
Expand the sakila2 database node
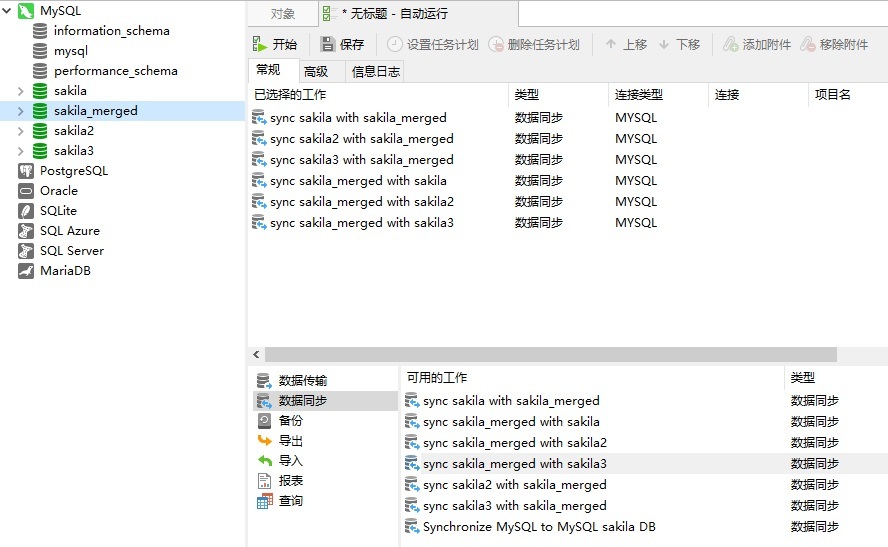point(20,131)
